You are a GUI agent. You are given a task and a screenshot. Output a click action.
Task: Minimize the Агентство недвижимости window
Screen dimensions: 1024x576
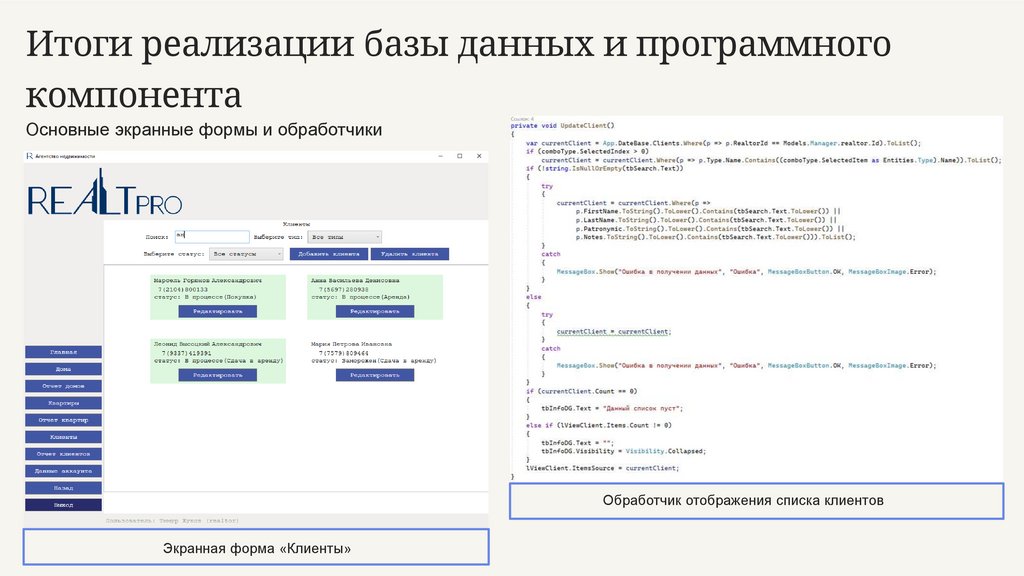441,156
